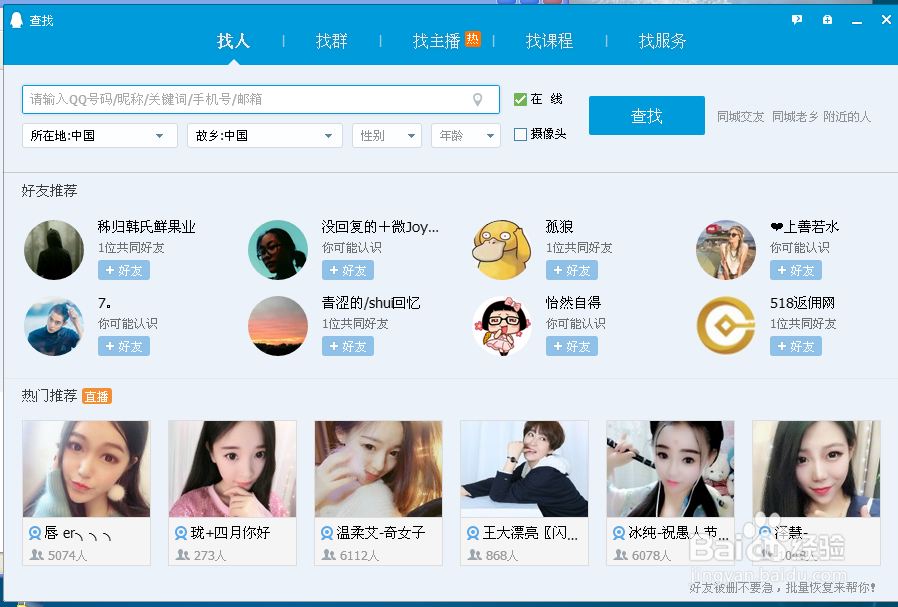
Task: Click the 好友被删不要急 recovery link
Action: pyautogui.click(x=782, y=588)
